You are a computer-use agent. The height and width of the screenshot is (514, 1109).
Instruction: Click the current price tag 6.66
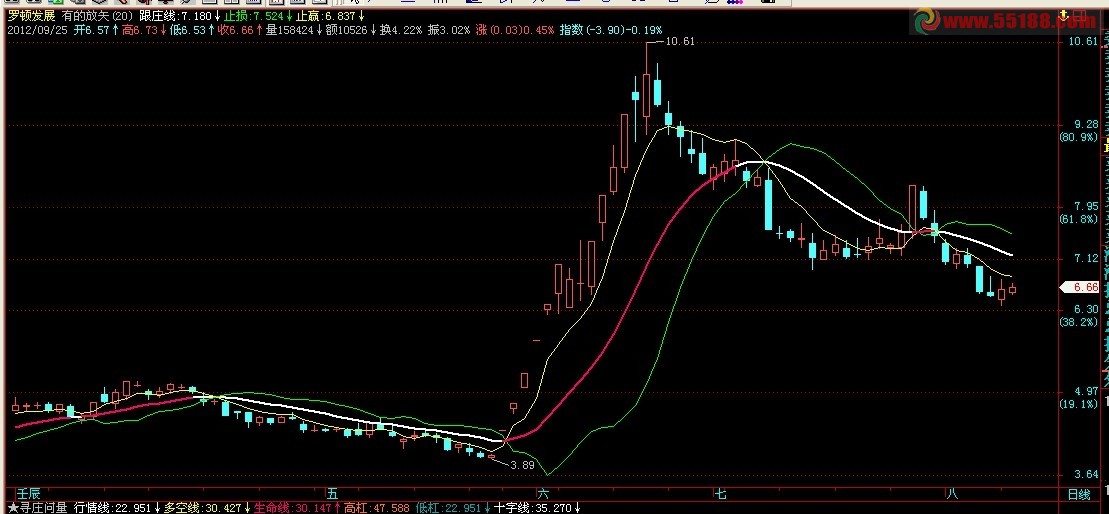click(x=1081, y=287)
